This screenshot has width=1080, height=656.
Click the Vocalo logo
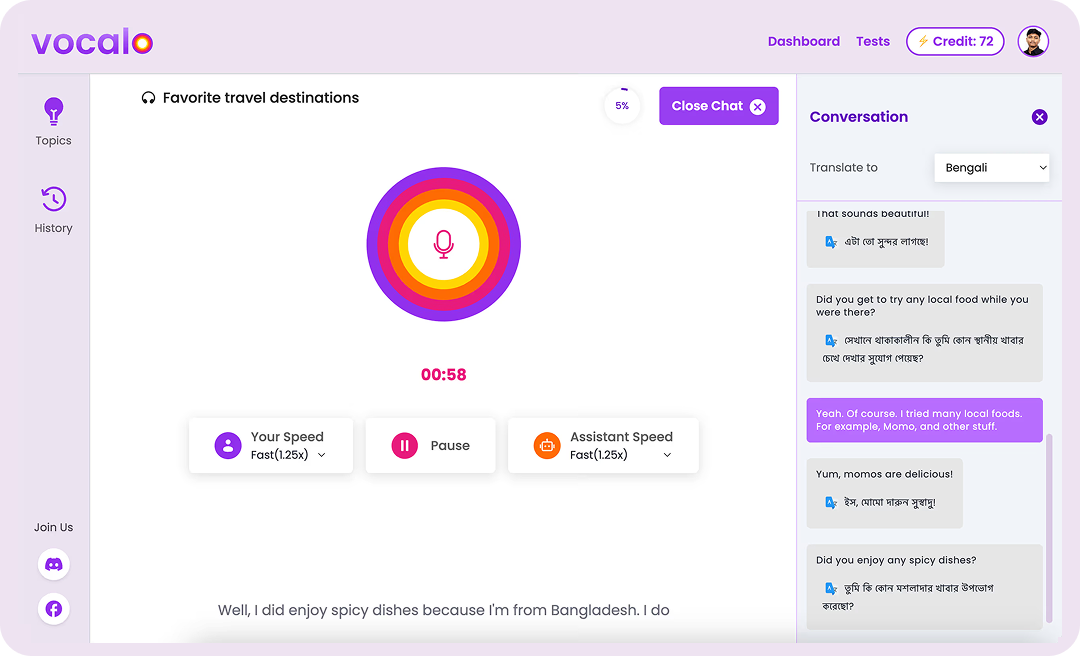click(x=92, y=43)
